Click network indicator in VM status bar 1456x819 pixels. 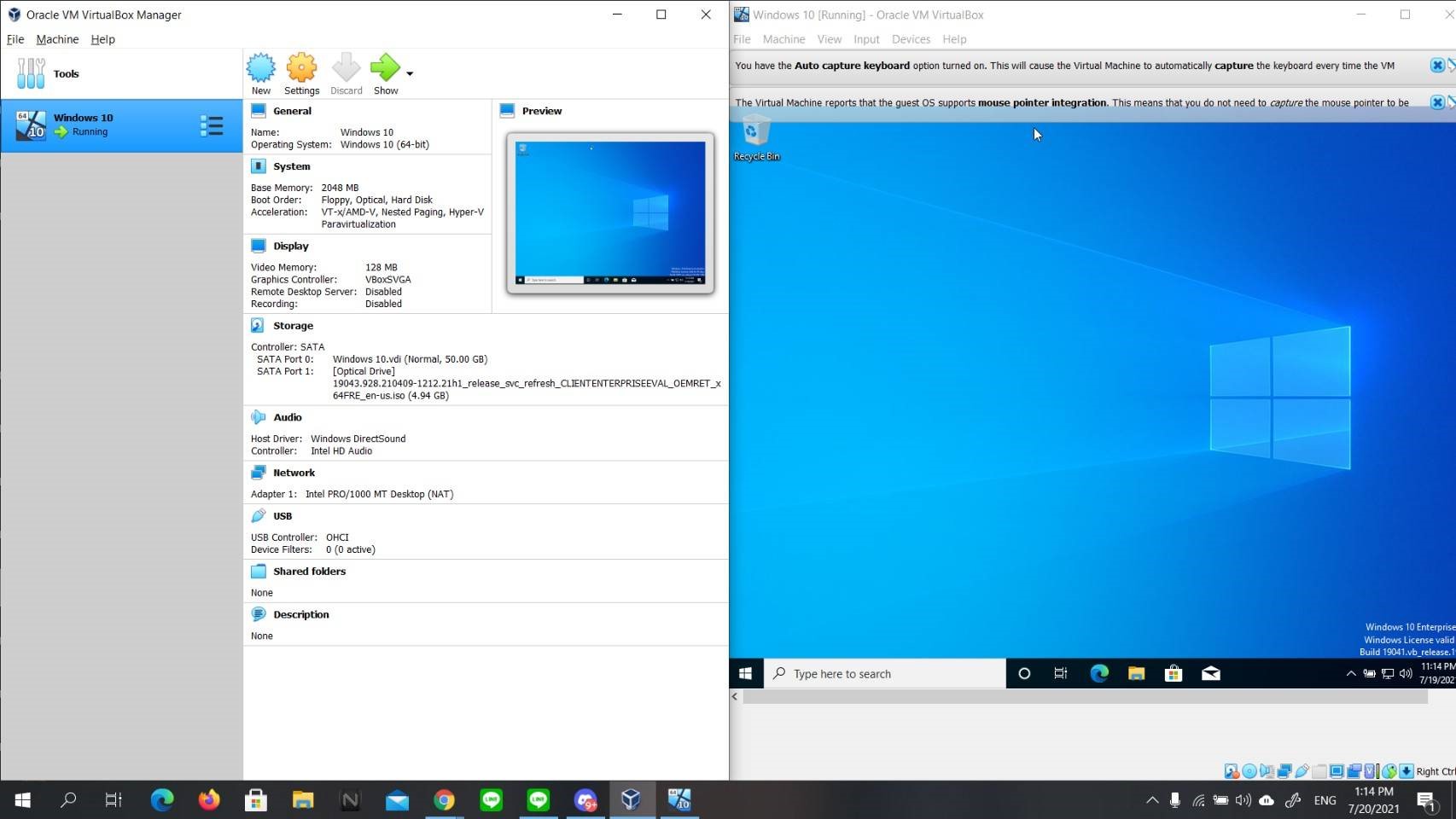pos(1284,771)
